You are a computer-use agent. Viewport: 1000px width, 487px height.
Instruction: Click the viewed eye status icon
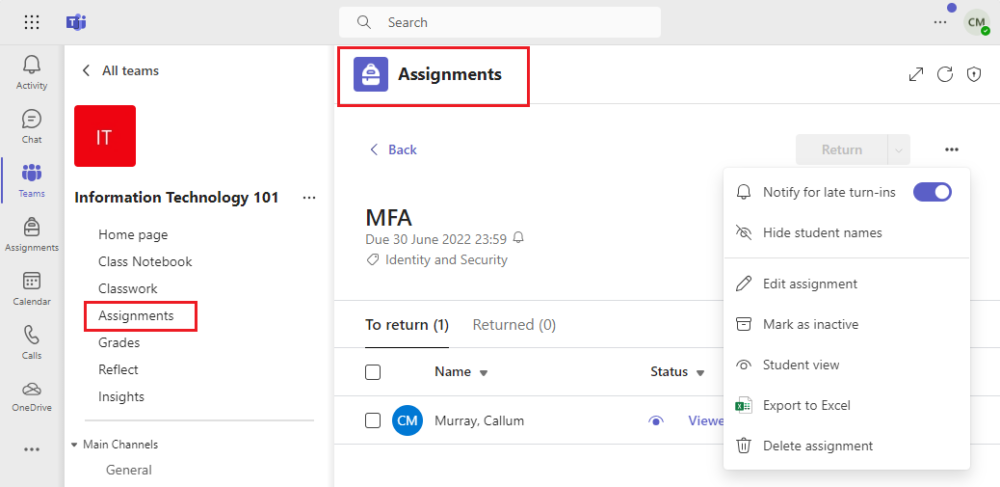click(656, 421)
